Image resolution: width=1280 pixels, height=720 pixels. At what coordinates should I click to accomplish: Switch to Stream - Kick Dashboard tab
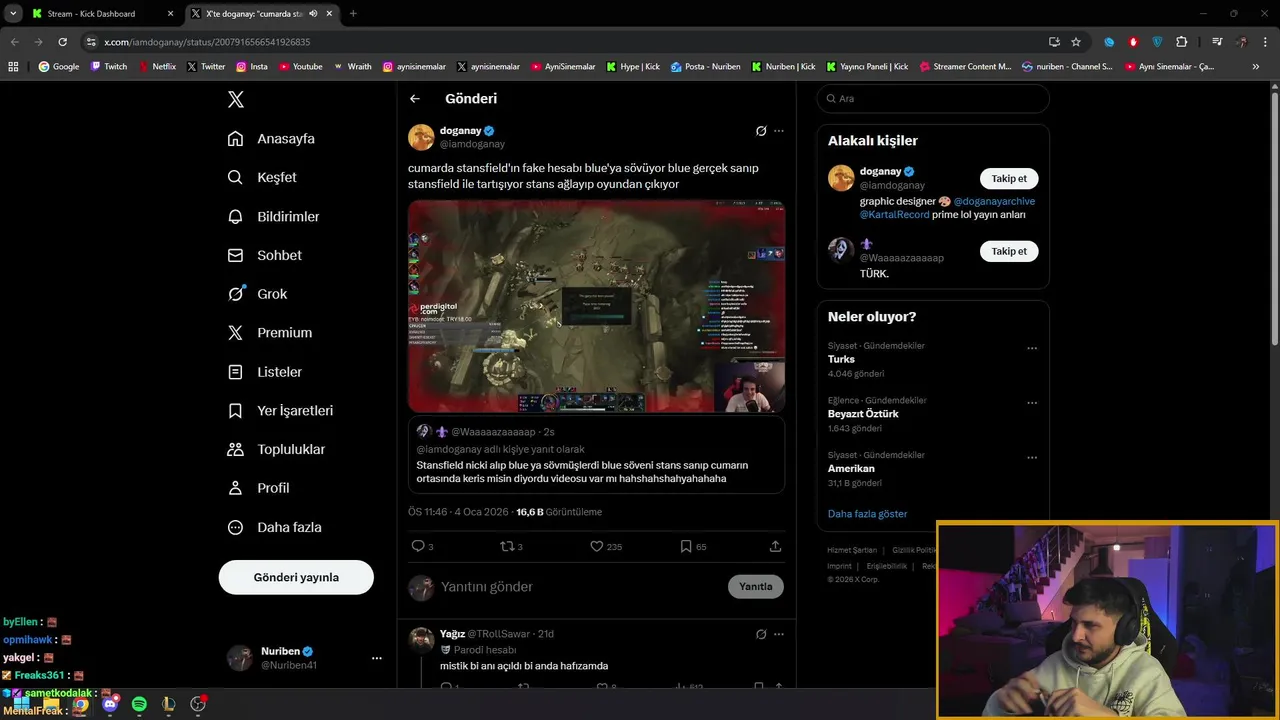coord(103,14)
